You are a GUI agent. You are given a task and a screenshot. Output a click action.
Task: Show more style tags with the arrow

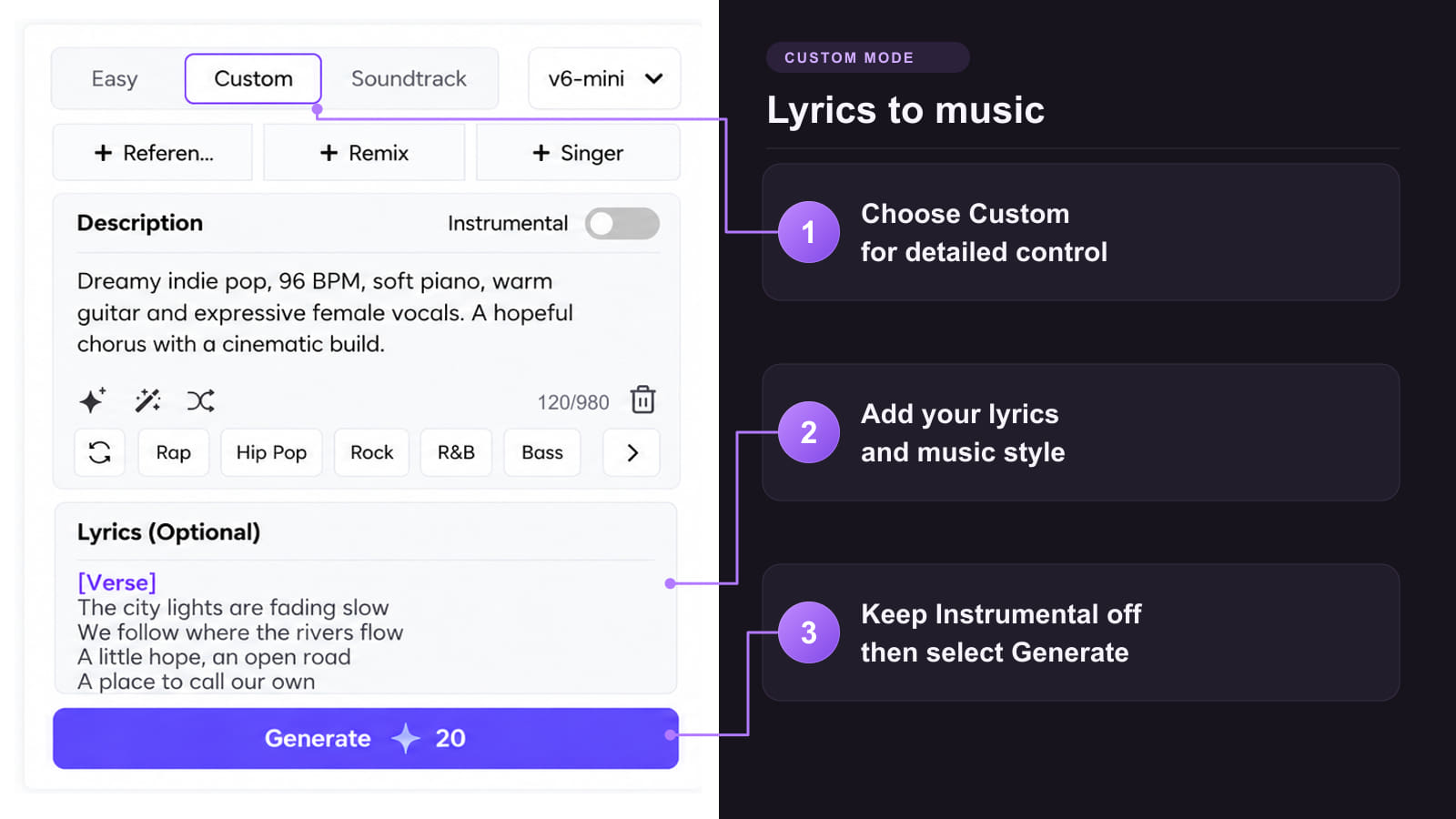(632, 452)
